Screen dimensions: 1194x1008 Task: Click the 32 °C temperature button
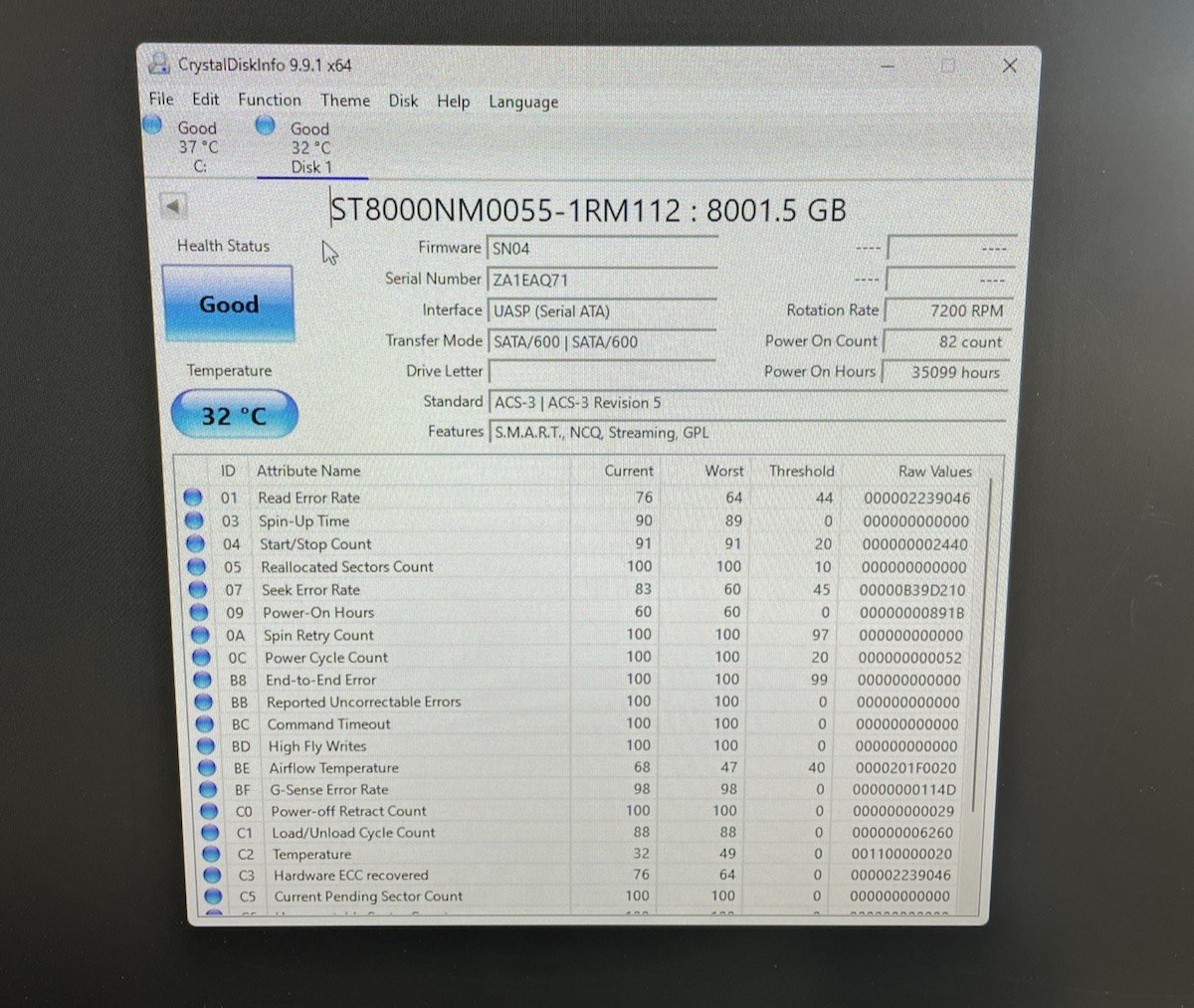tap(234, 415)
